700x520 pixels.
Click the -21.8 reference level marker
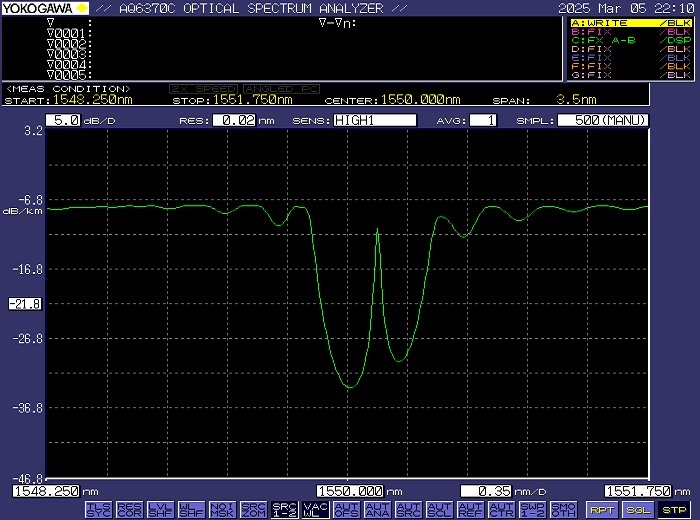(25, 304)
